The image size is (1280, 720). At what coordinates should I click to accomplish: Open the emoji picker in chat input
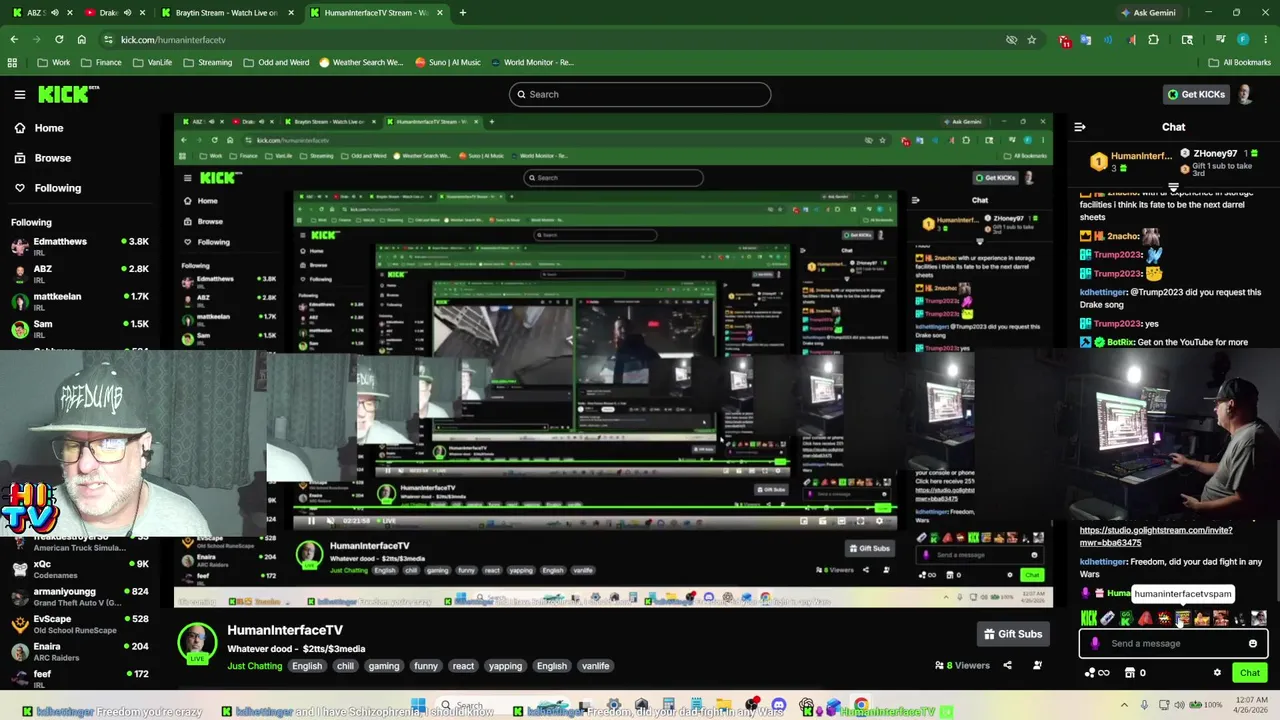[1253, 644]
